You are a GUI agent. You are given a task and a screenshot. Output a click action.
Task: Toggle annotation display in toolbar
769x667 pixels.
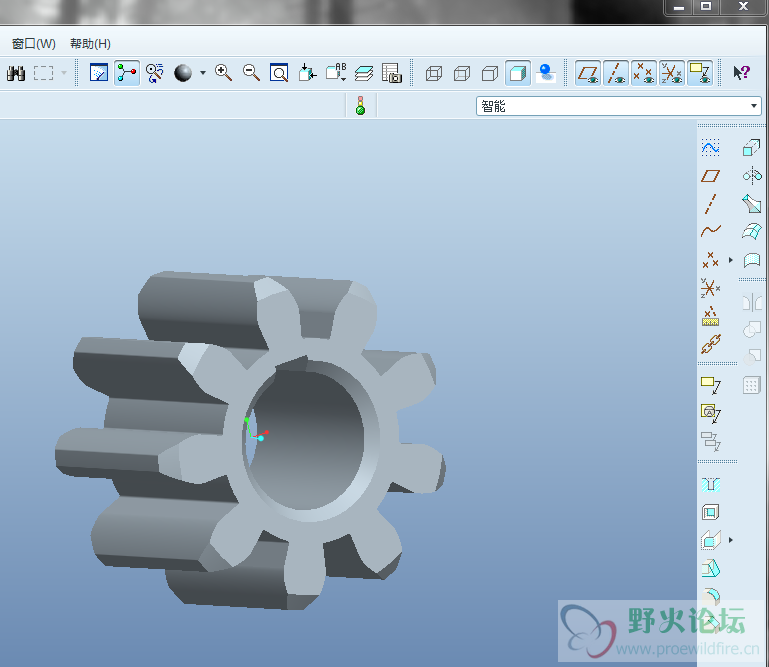coord(700,73)
